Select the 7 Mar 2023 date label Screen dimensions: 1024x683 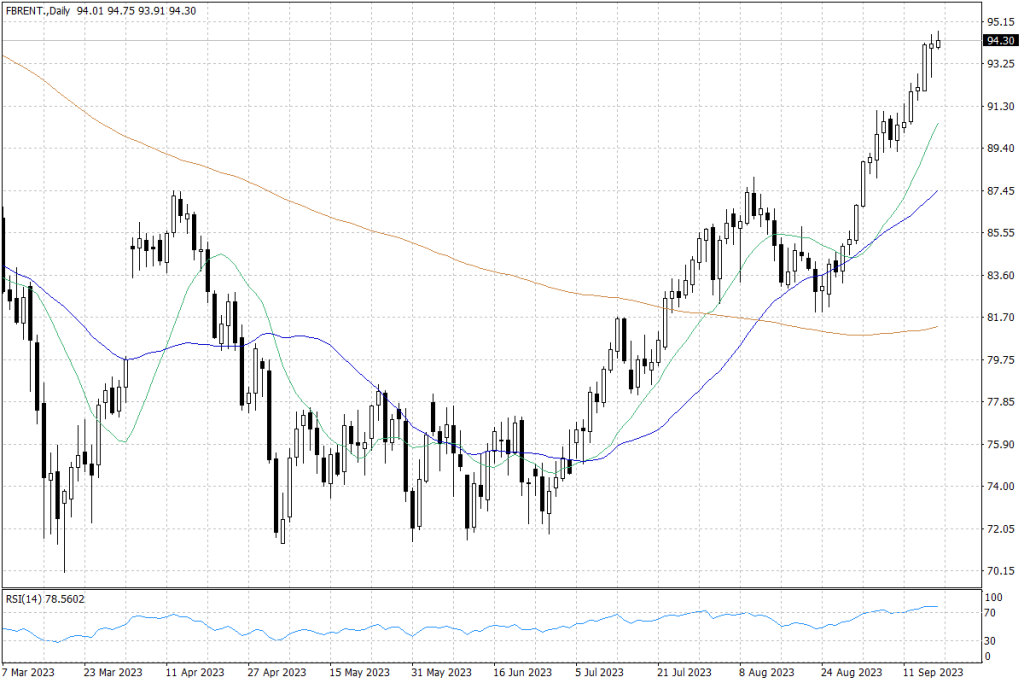pyautogui.click(x=30, y=672)
